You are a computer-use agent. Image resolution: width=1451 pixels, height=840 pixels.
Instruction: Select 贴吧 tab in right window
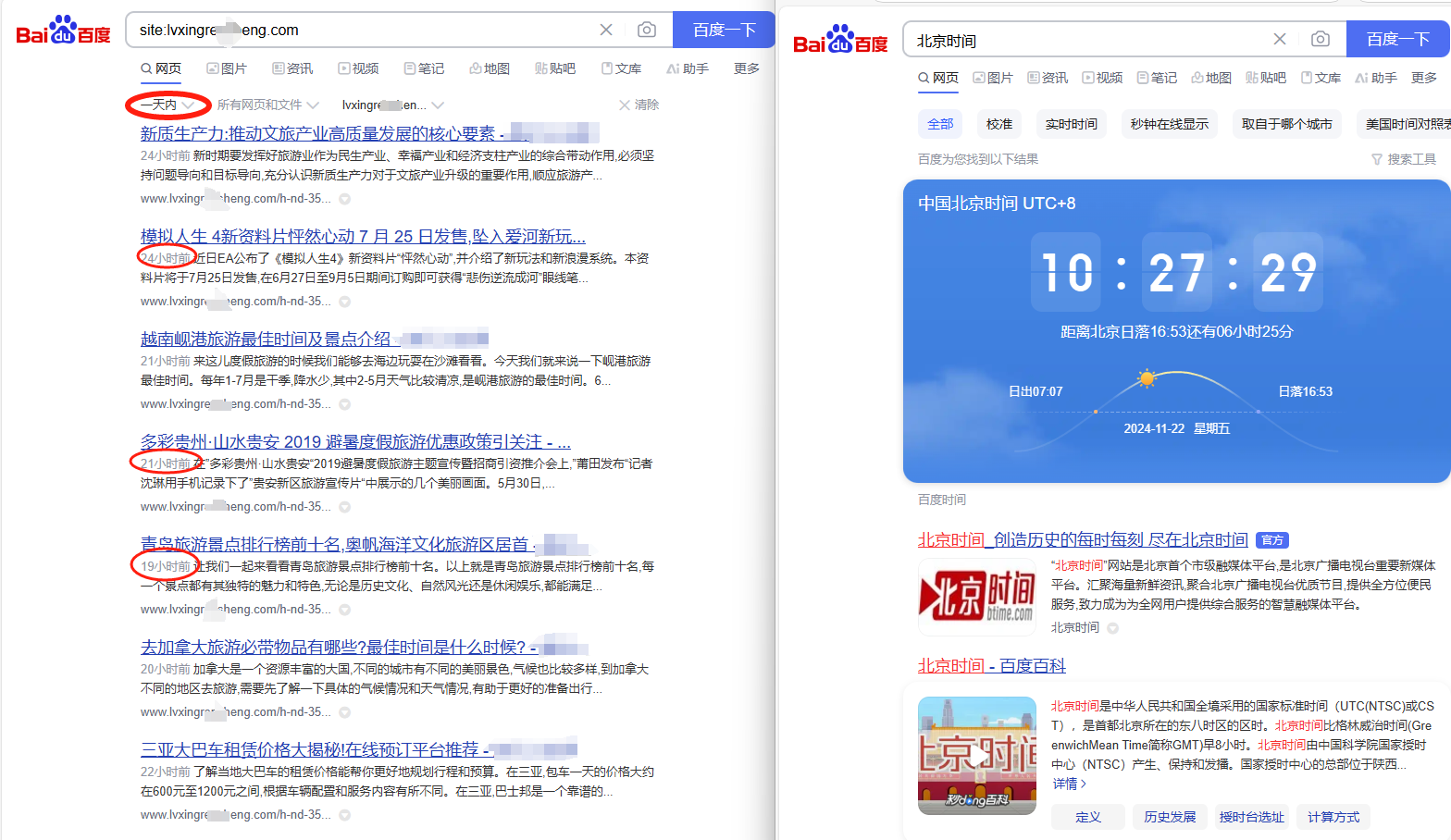click(1266, 78)
